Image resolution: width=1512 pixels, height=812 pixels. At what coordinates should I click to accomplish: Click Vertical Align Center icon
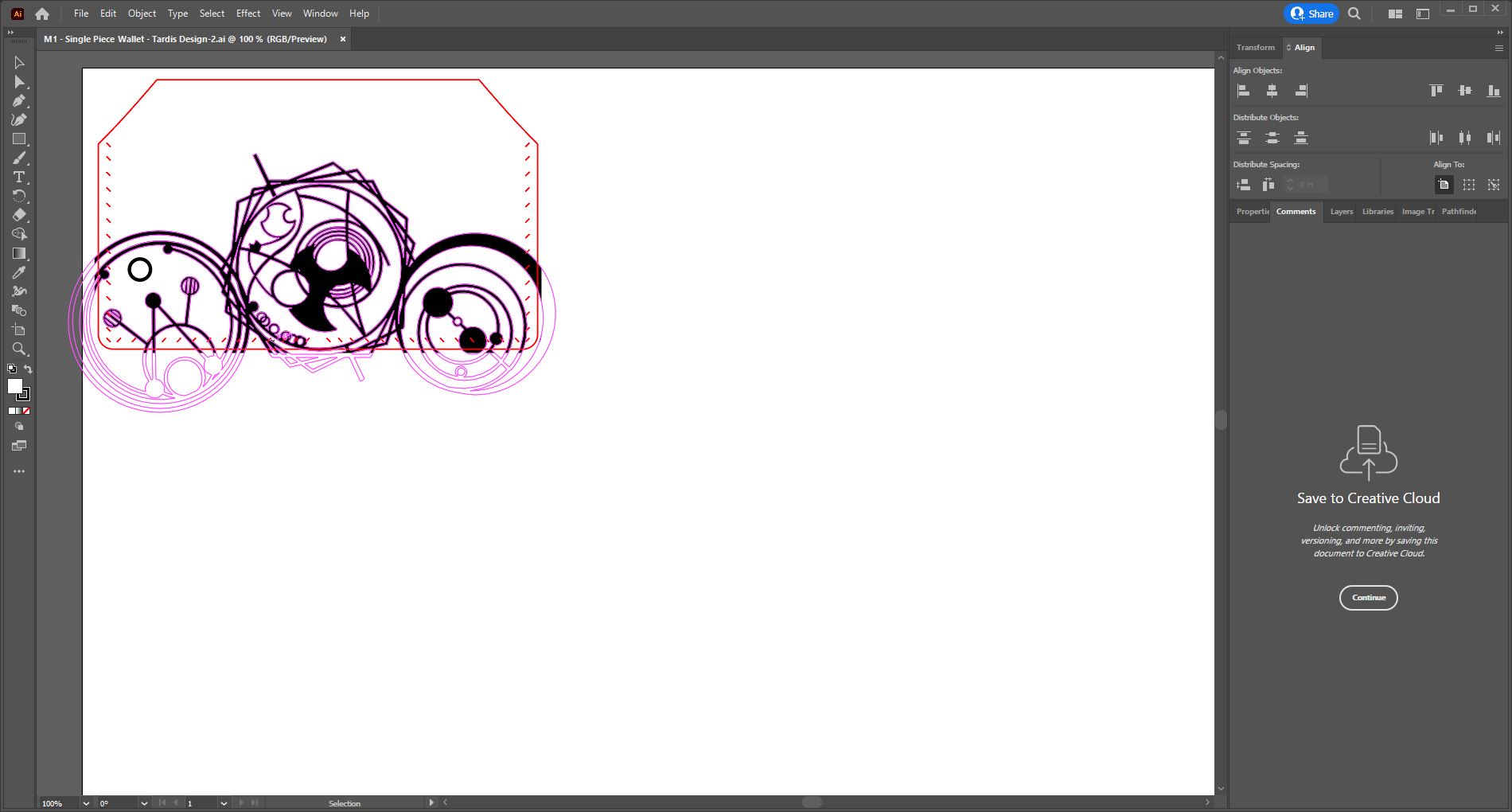tap(1465, 91)
